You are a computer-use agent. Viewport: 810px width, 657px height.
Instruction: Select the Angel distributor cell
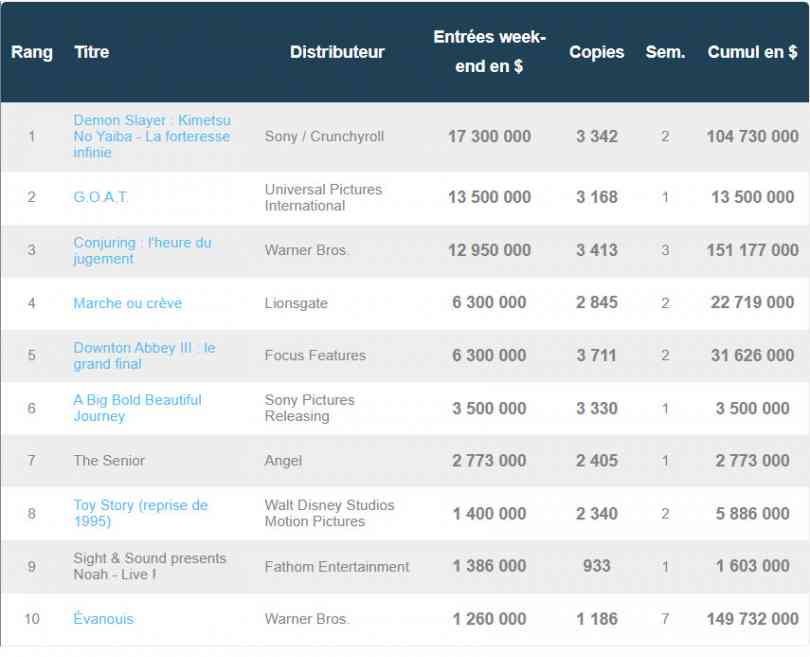pyautogui.click(x=283, y=461)
